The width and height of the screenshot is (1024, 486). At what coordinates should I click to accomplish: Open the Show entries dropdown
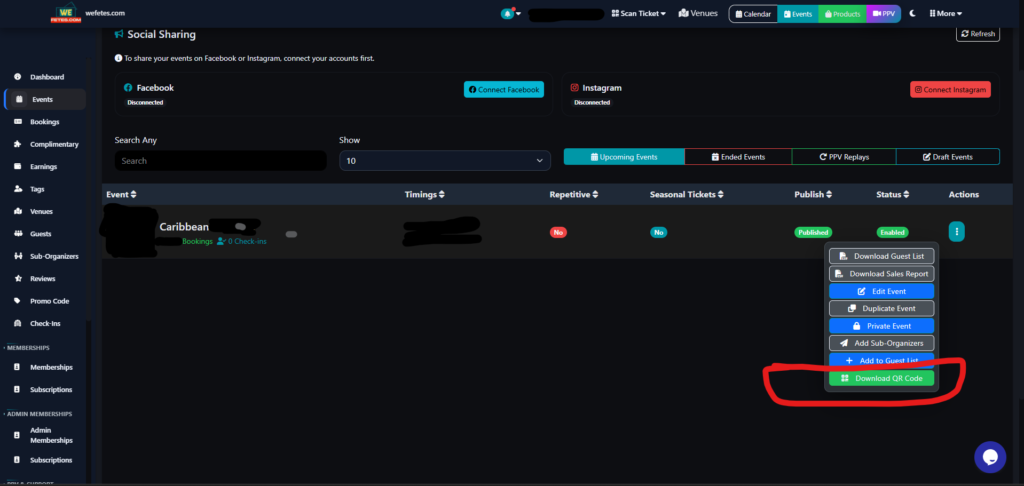click(x=445, y=160)
